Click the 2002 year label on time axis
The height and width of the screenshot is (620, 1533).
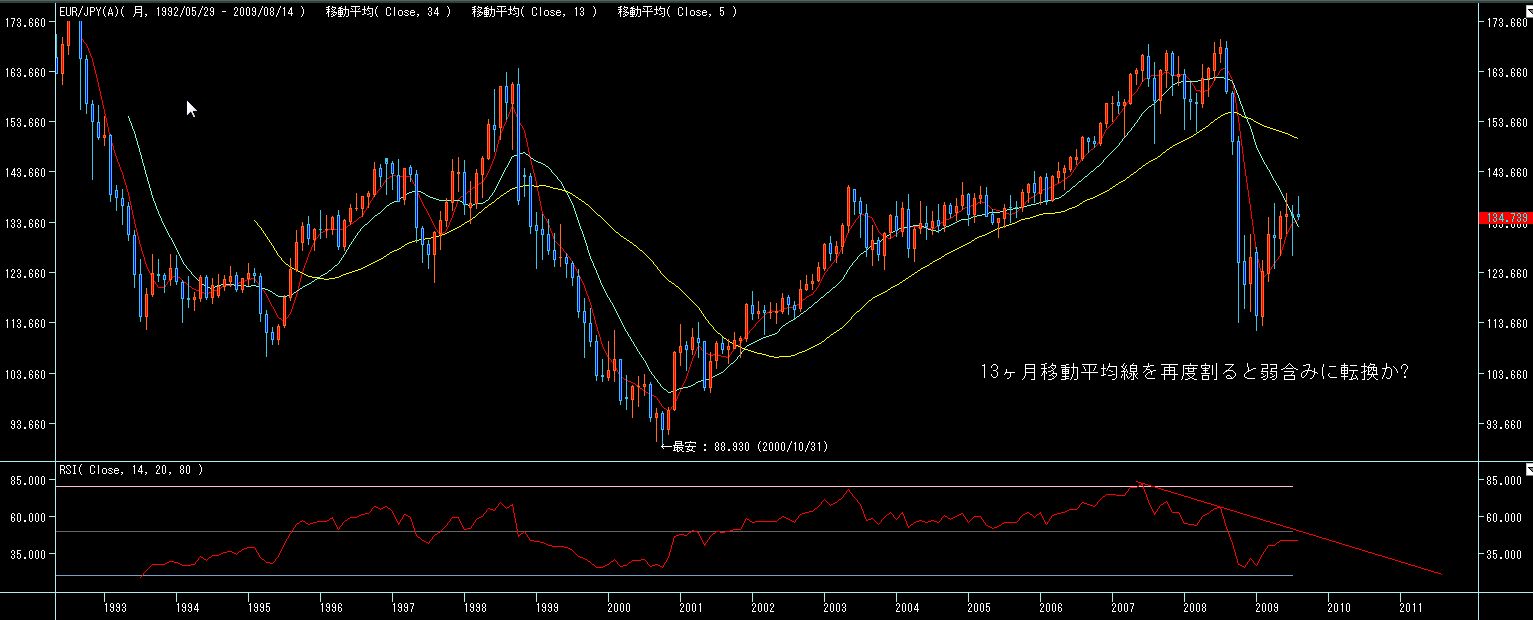(x=763, y=607)
